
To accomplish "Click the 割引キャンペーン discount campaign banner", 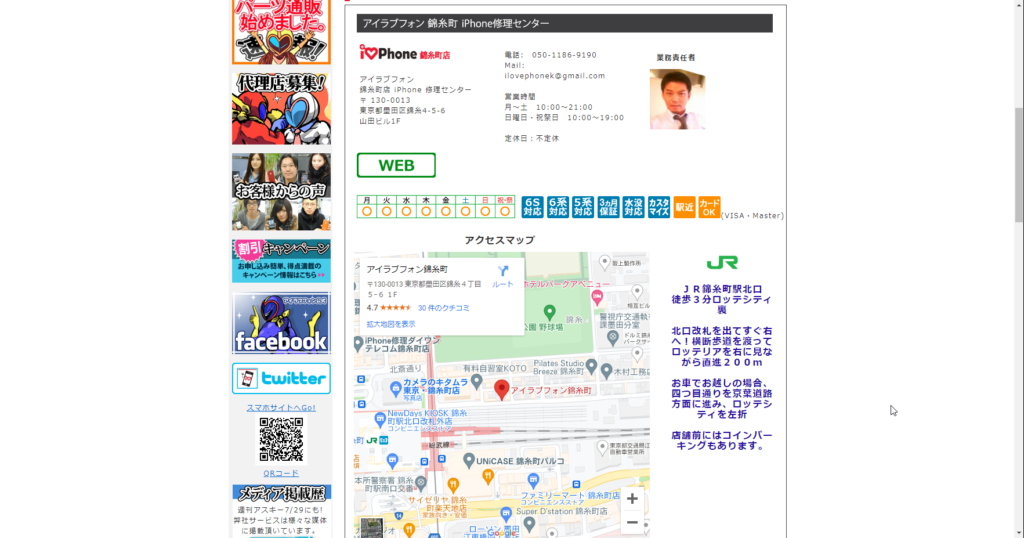I will [x=281, y=260].
